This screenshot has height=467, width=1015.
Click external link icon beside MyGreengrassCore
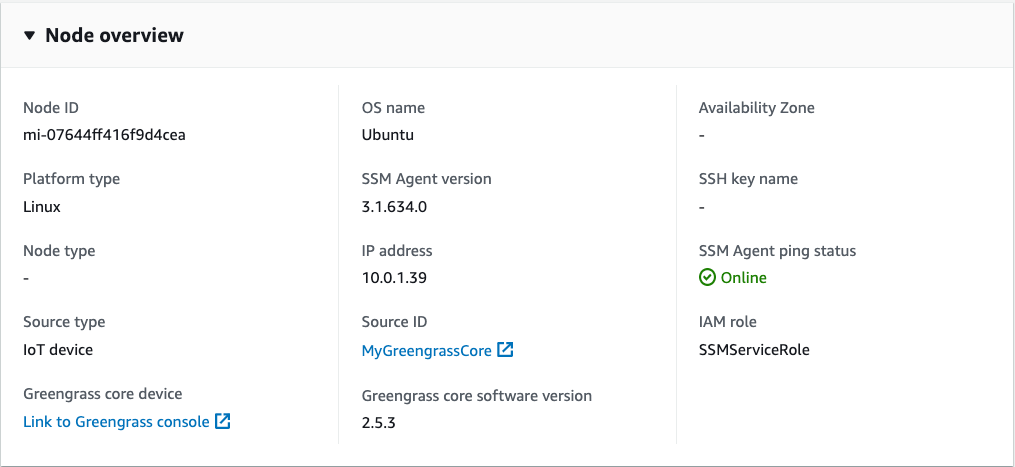(506, 350)
